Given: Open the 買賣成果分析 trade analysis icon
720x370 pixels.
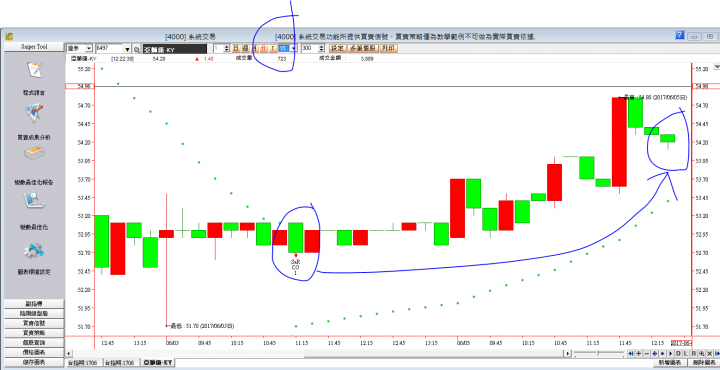Looking at the screenshot, I should pyautogui.click(x=34, y=113).
